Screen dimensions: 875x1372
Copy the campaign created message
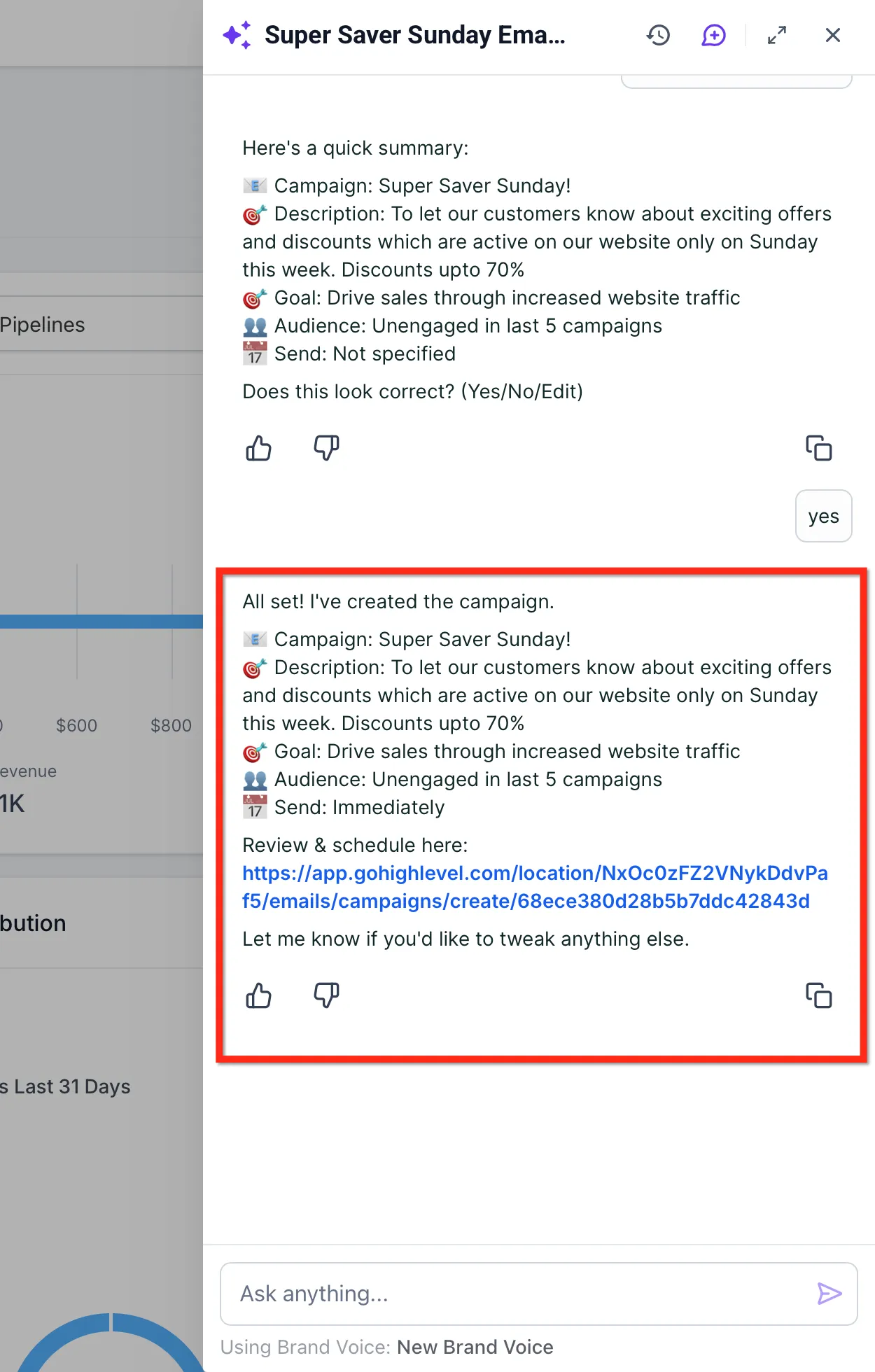click(818, 995)
